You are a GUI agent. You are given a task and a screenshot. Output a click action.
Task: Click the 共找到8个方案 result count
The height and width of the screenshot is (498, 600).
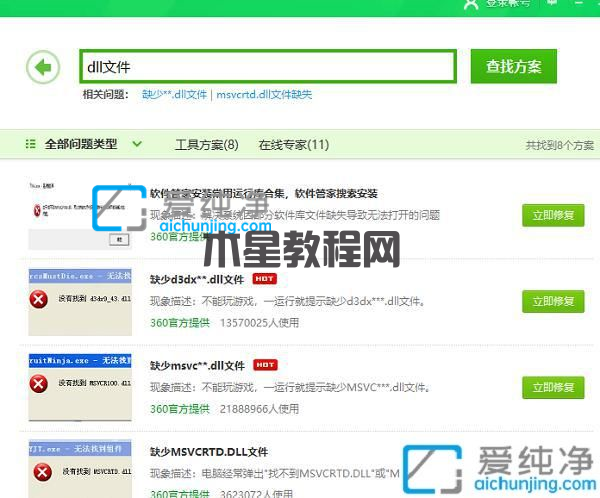coord(560,145)
